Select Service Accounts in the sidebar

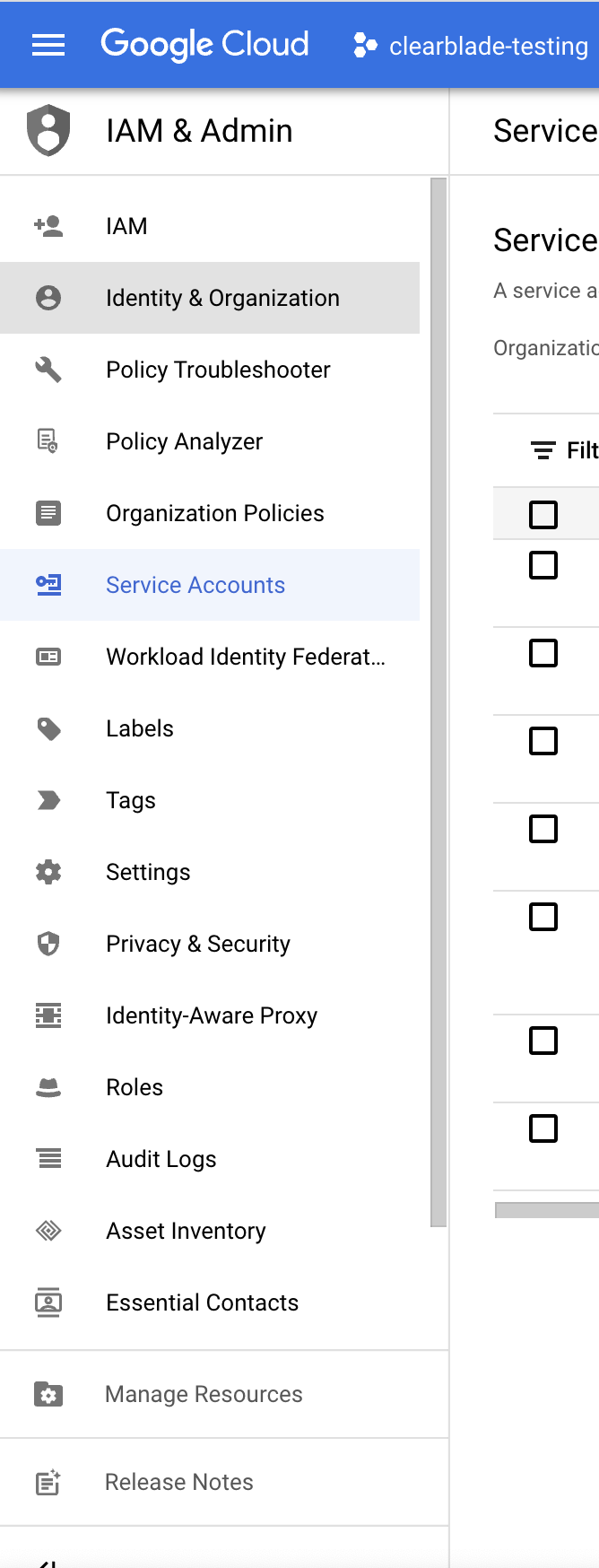coord(195,585)
